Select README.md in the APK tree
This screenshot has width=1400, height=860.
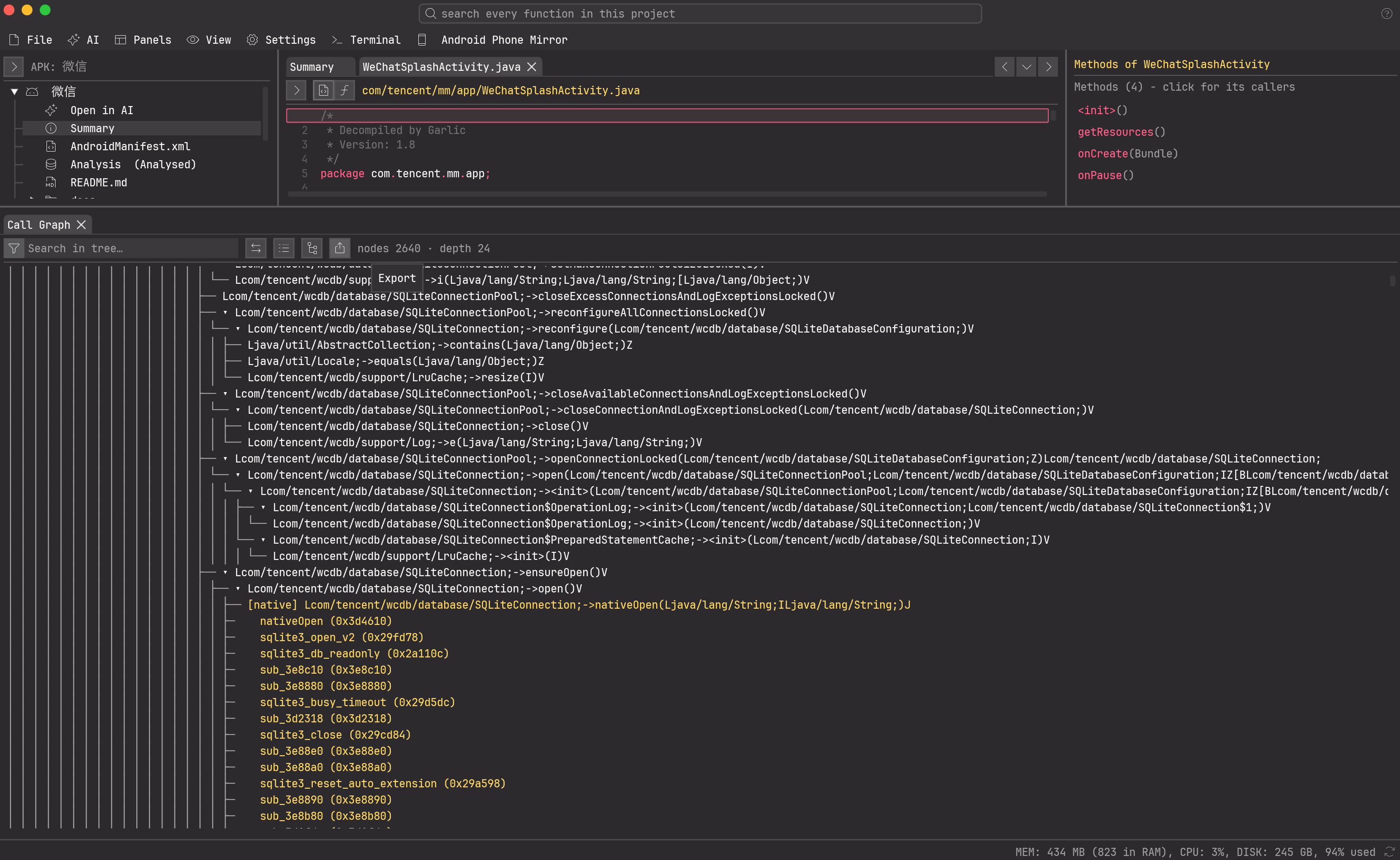[x=98, y=183]
